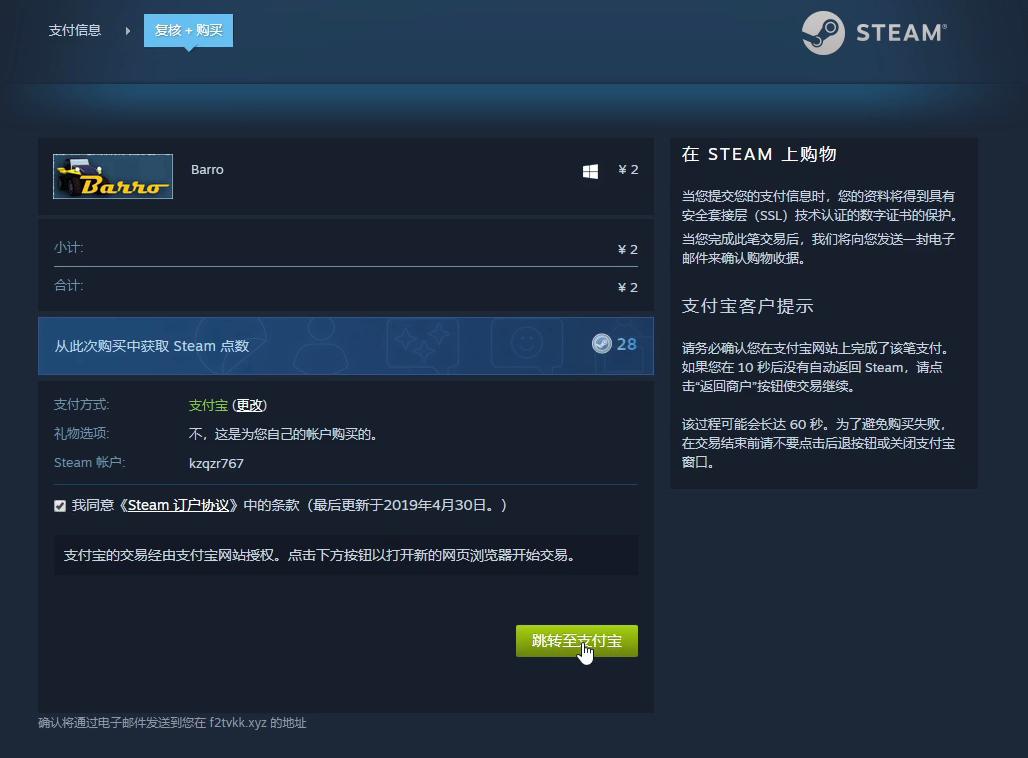The image size is (1028, 758).
Task: Click the Windows platform icon beside Barro
Action: click(x=590, y=170)
